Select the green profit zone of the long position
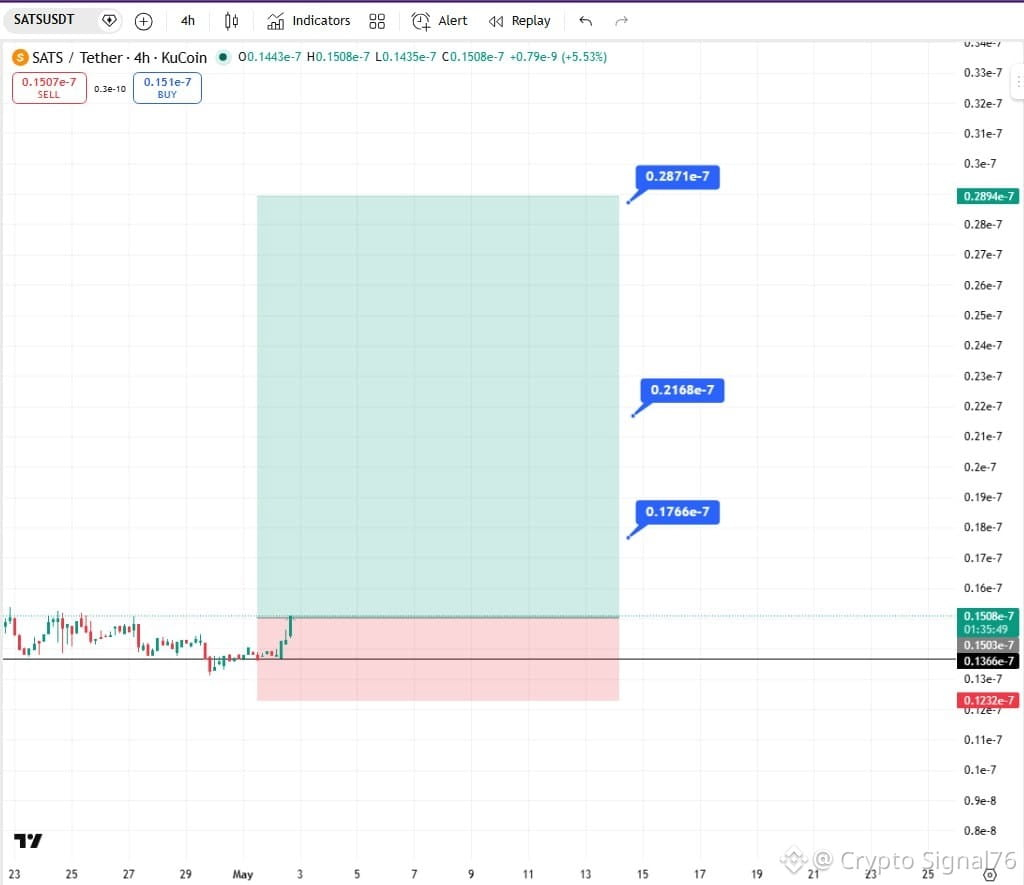 pyautogui.click(x=438, y=405)
